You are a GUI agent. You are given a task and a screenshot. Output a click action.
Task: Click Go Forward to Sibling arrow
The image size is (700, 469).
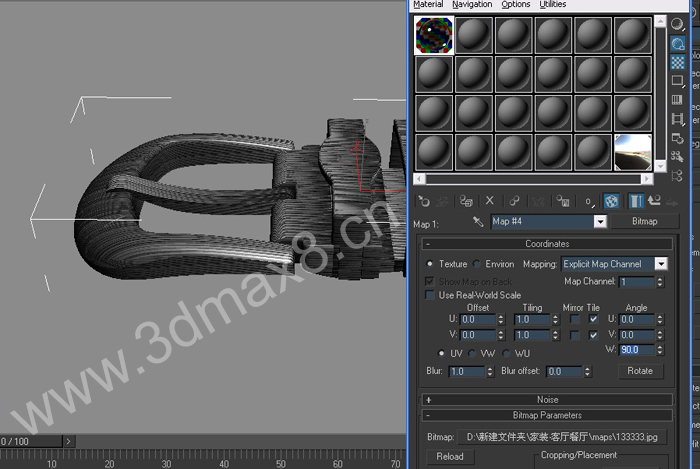click(x=672, y=203)
